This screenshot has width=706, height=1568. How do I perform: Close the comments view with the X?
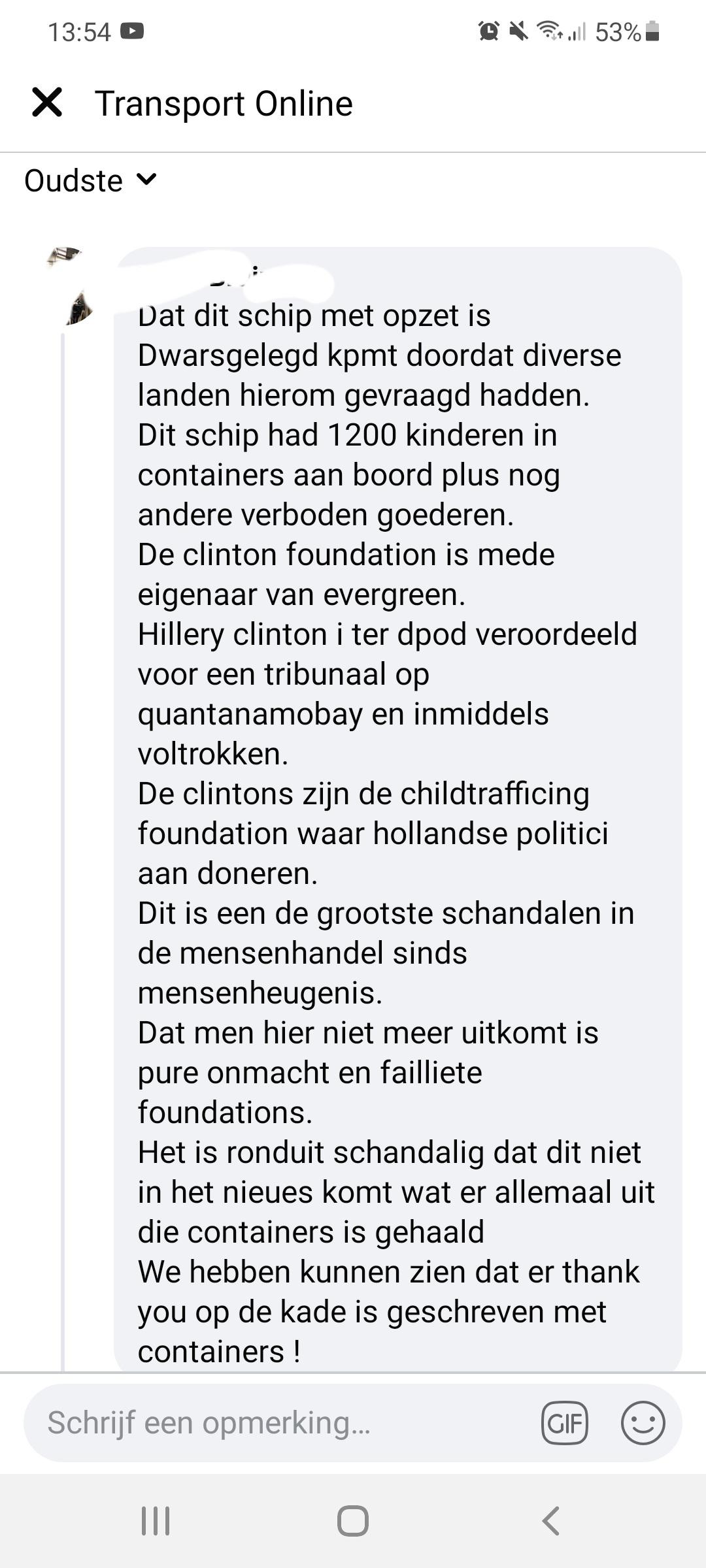coord(46,103)
